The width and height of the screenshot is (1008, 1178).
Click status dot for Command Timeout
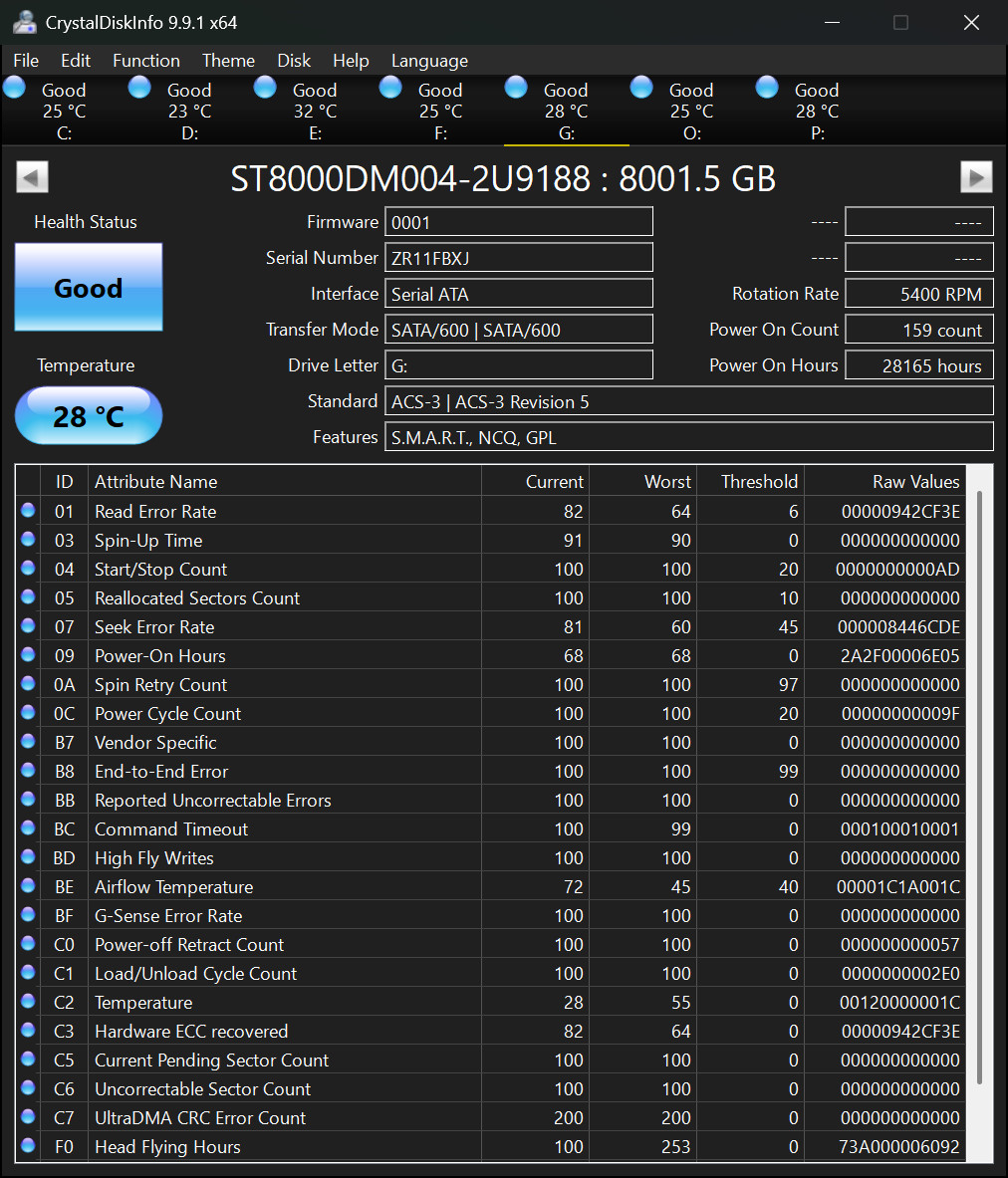[x=29, y=827]
